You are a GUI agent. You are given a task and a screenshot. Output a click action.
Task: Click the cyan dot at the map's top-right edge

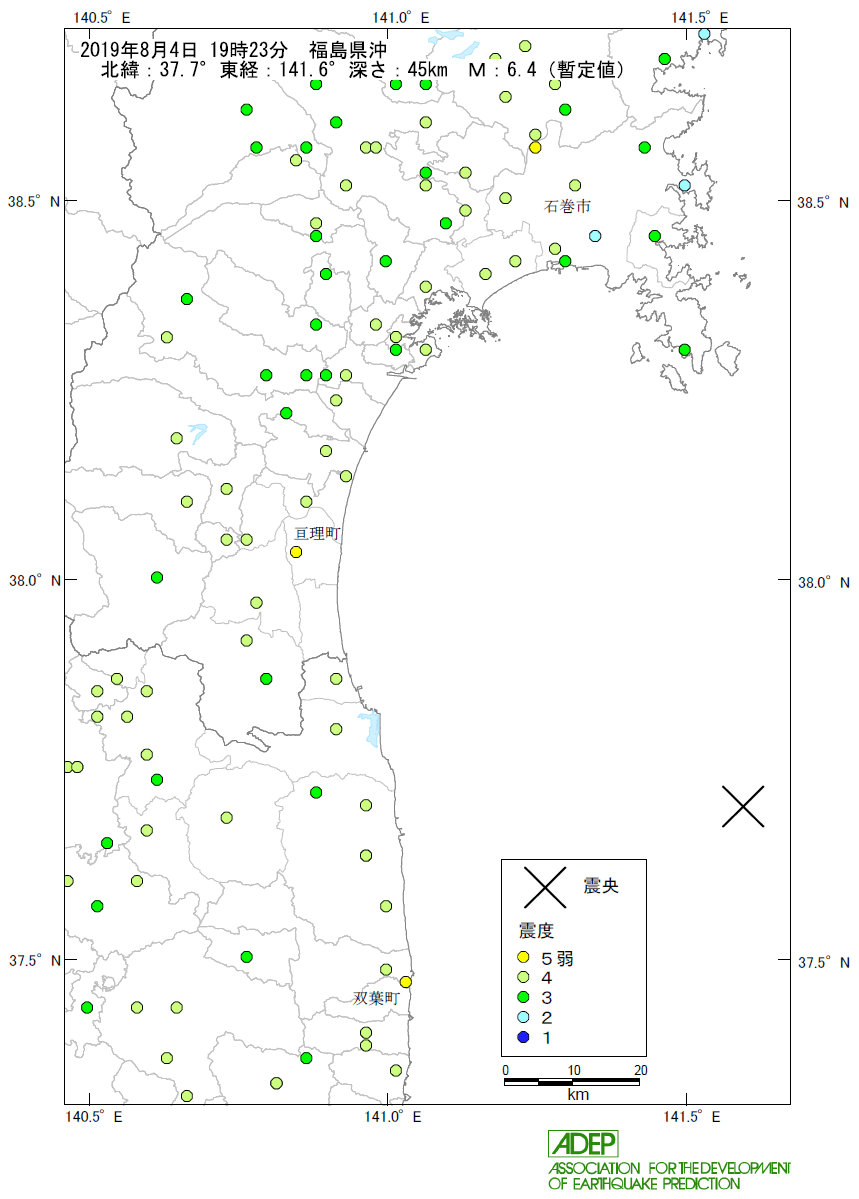click(x=704, y=34)
